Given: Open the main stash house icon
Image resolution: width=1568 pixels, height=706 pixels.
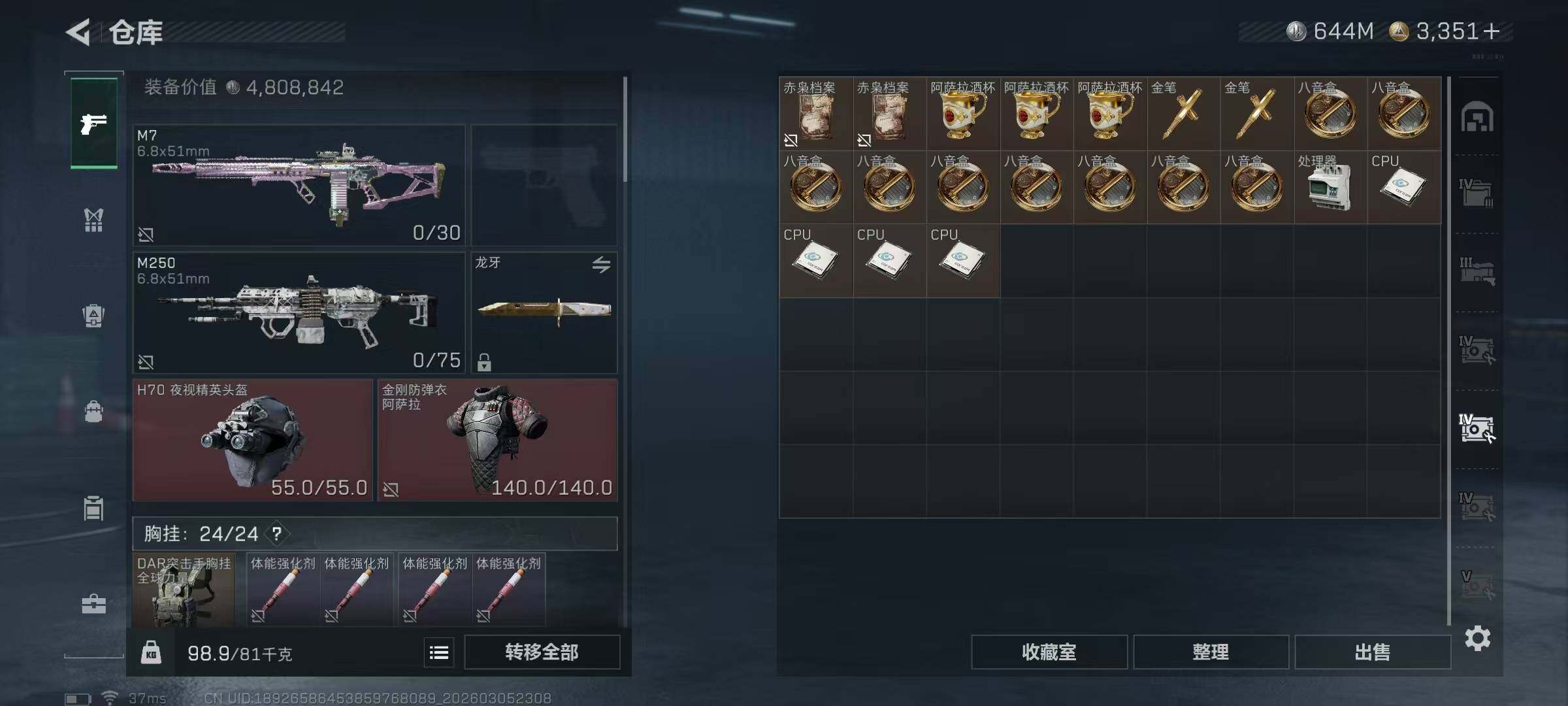Looking at the screenshot, I should 1477,116.
